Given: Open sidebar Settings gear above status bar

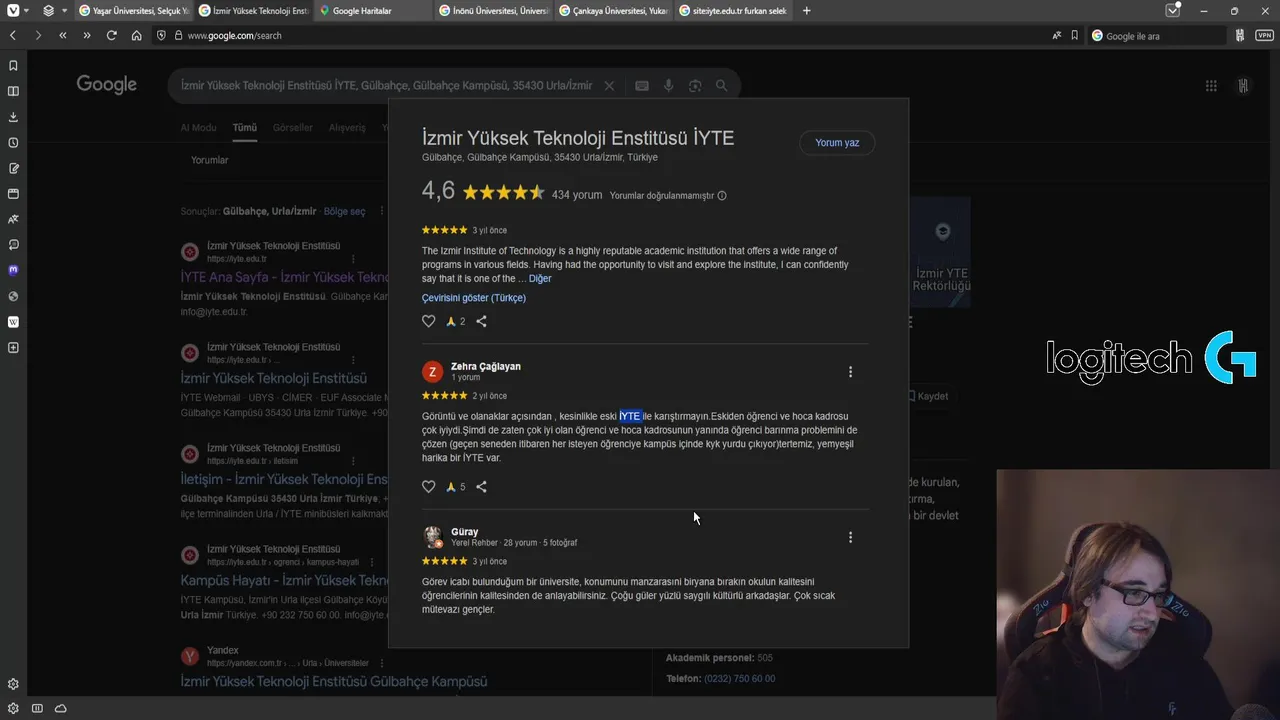Looking at the screenshot, I should [x=13, y=685].
